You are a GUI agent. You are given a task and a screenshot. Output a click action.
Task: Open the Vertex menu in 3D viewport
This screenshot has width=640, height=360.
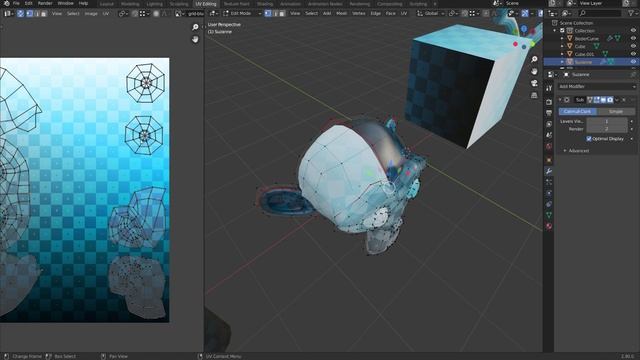(359, 13)
